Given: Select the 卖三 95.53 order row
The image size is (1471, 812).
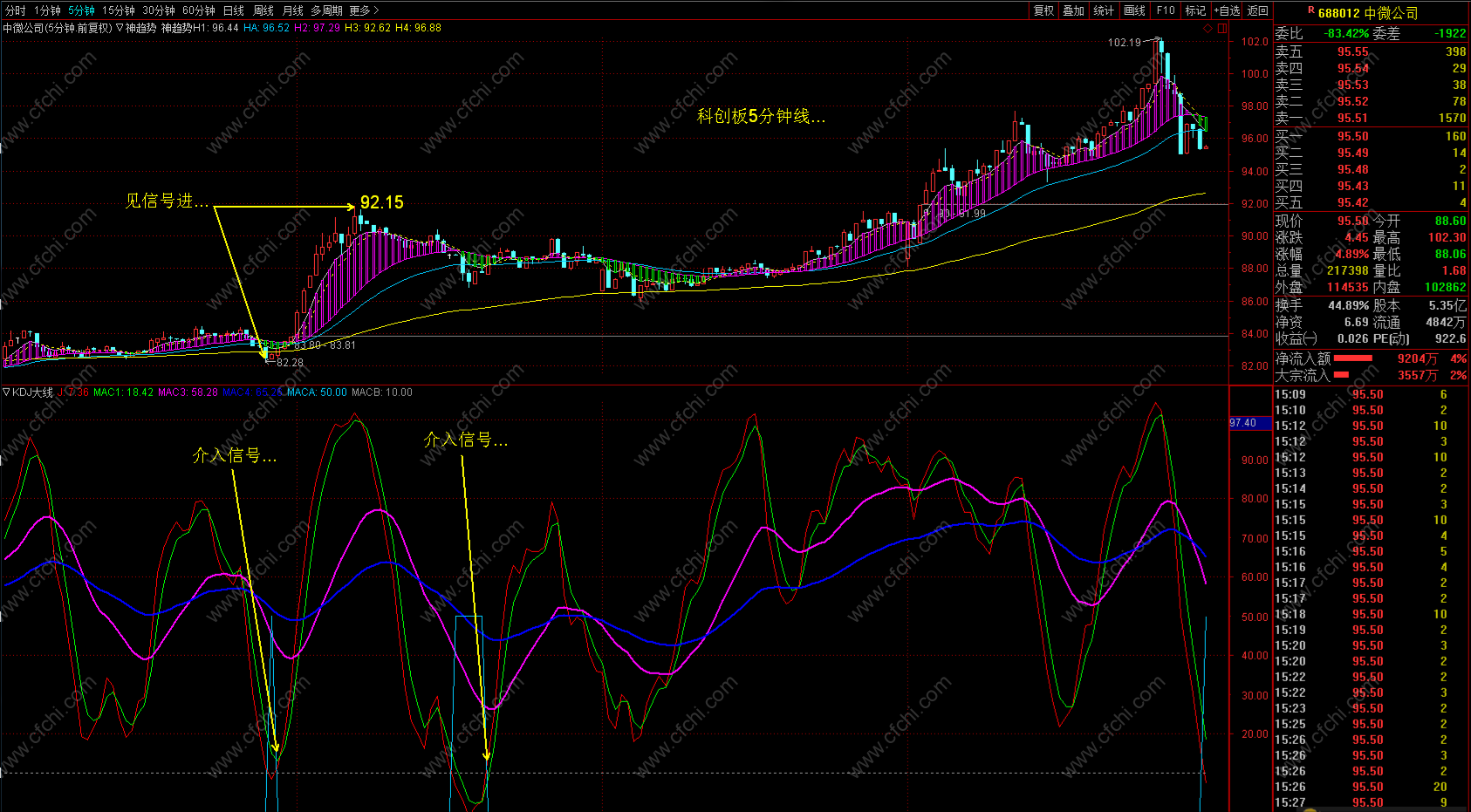Looking at the screenshot, I should tap(1371, 85).
